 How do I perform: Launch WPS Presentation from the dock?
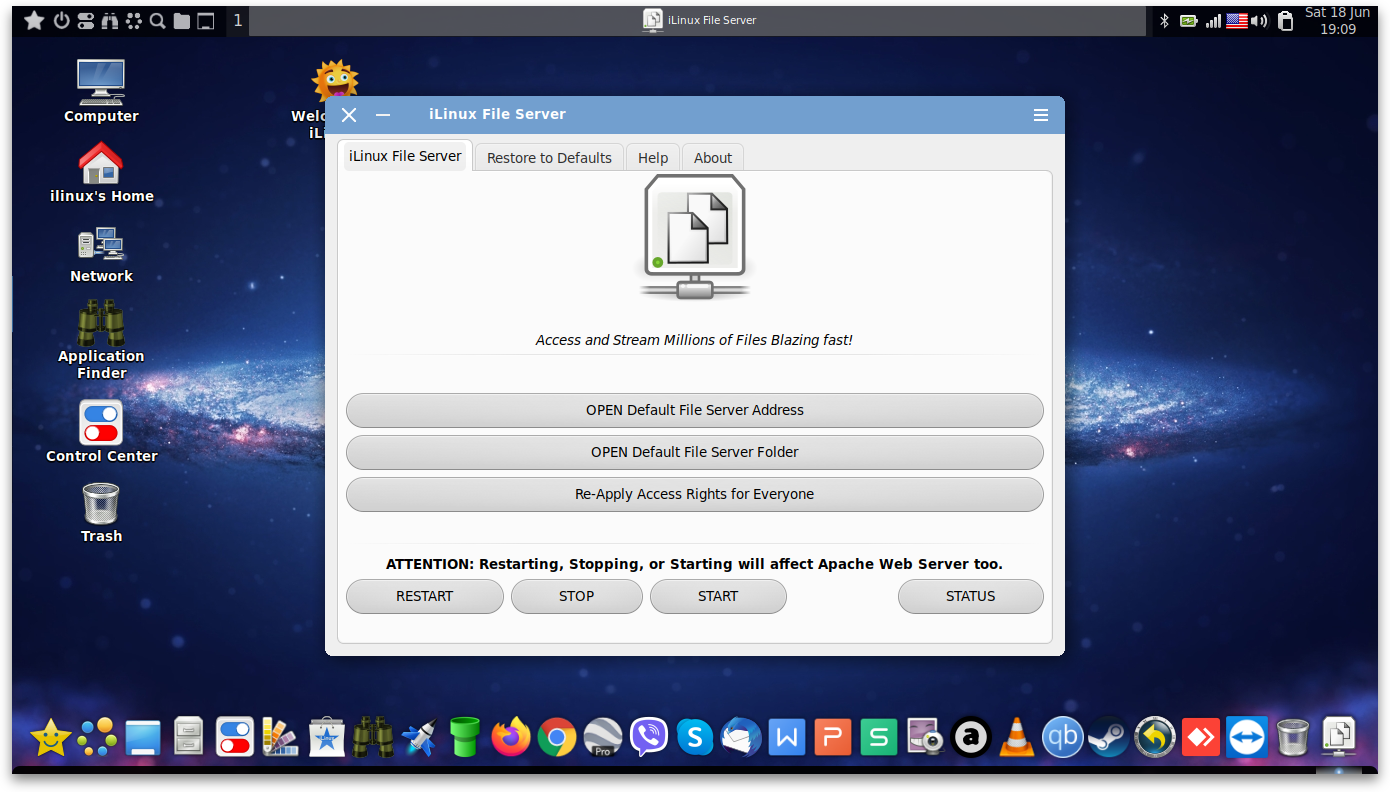tap(833, 739)
